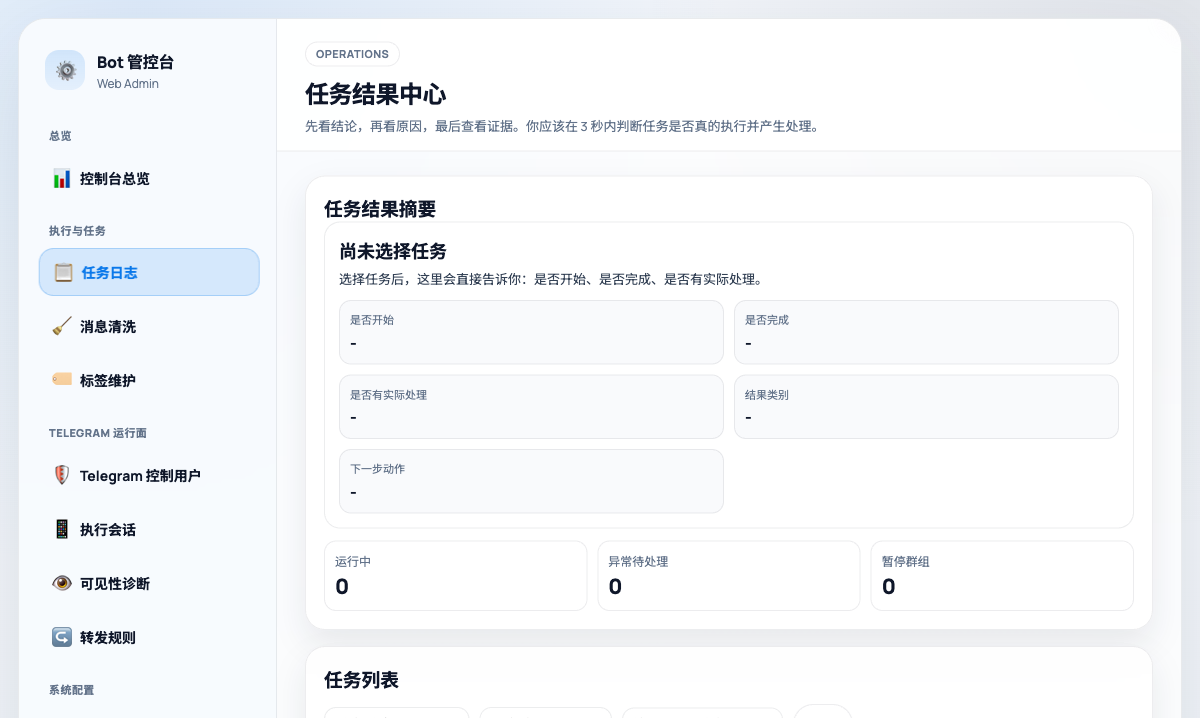Open 控制台总览 via its bar chart icon
This screenshot has height=718, width=1200.
pyautogui.click(x=62, y=179)
